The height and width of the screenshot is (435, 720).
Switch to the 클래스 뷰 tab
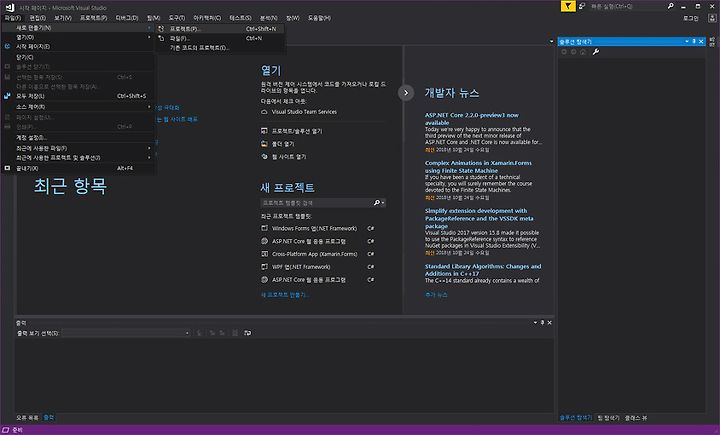[636, 418]
